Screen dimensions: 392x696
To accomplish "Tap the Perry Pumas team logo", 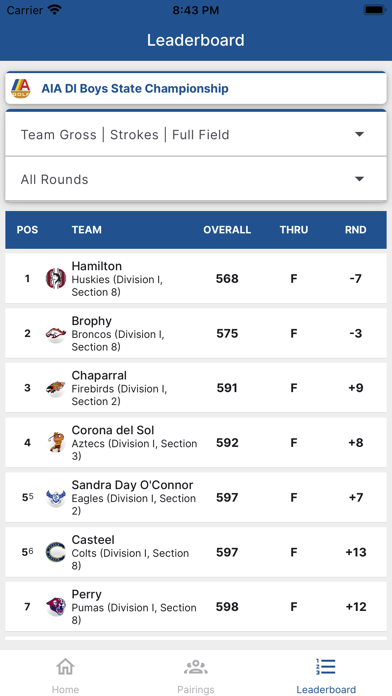I will (56, 607).
